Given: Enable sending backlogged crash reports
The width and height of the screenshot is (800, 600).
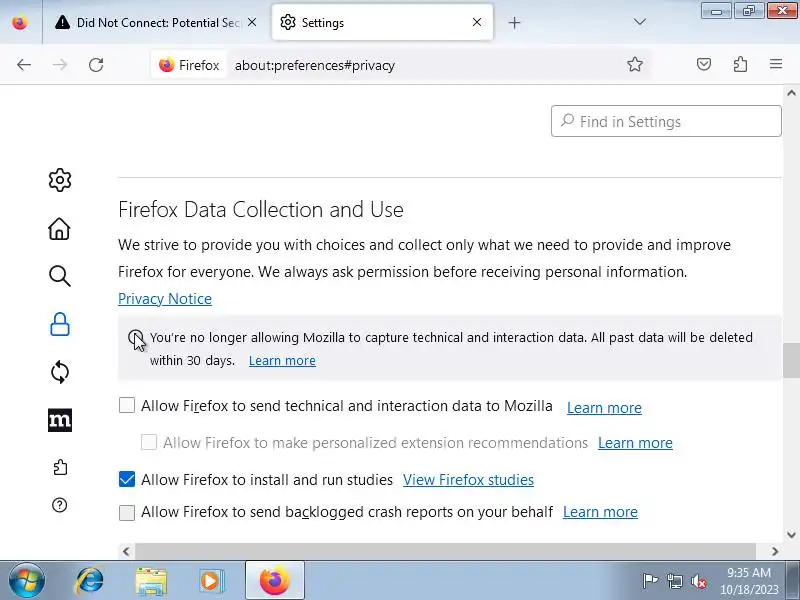Looking at the screenshot, I should tap(127, 512).
